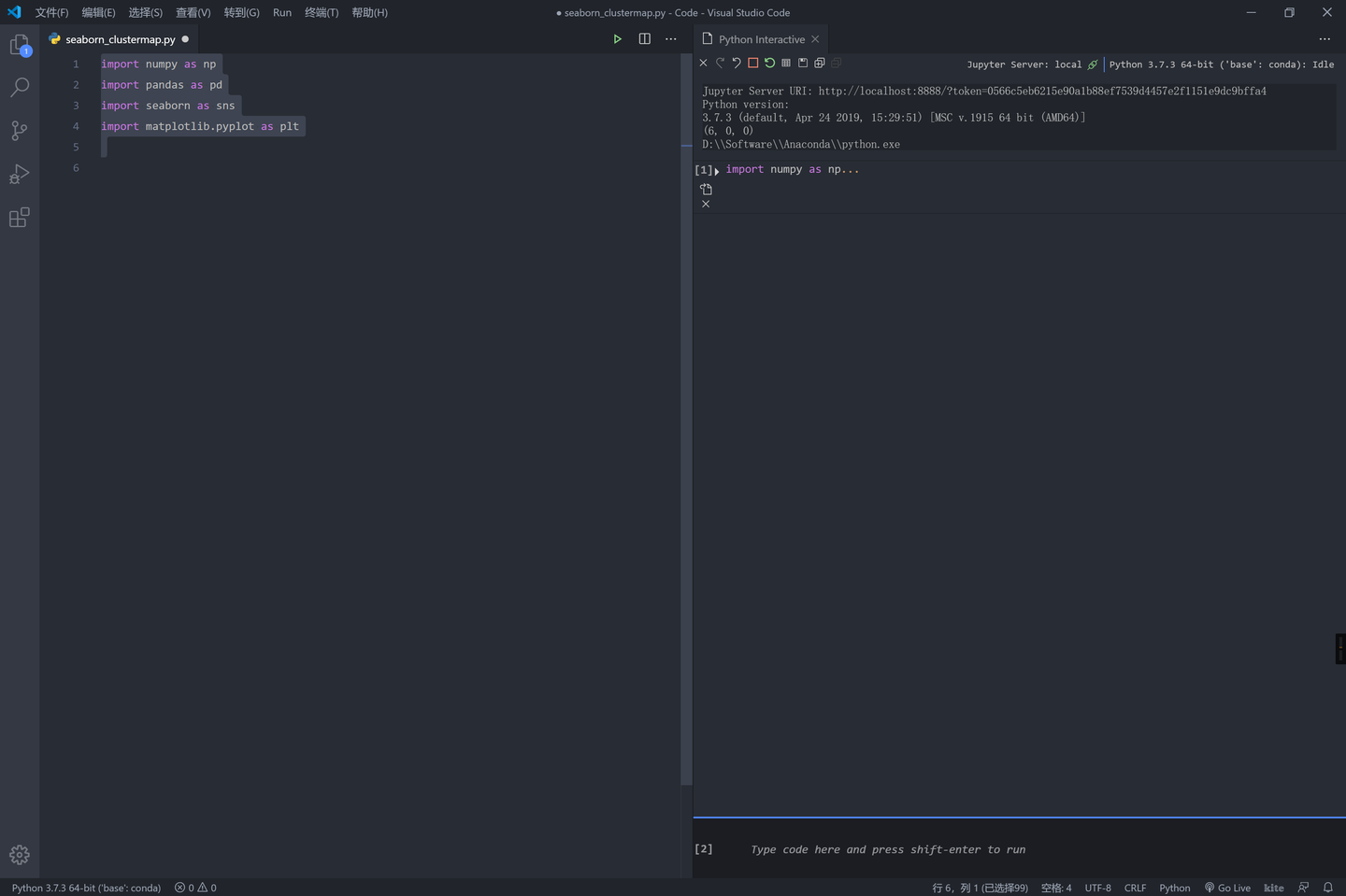Open the Run menu

click(x=282, y=12)
